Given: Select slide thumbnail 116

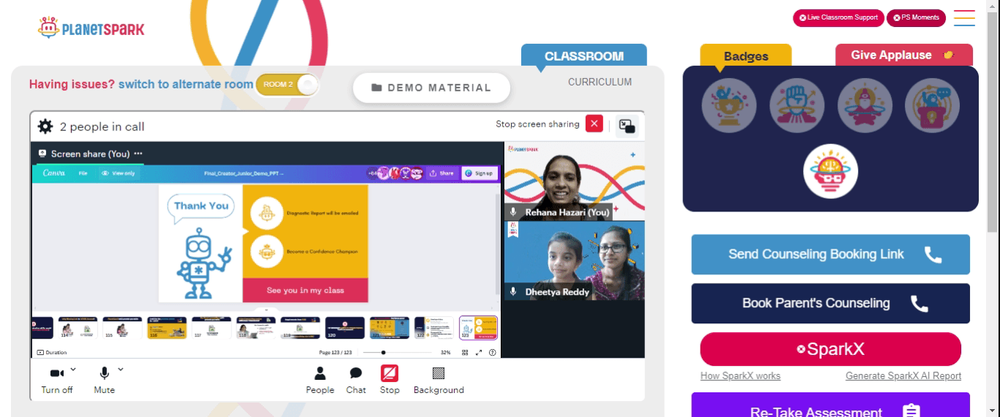Looking at the screenshot, I should click(167, 328).
